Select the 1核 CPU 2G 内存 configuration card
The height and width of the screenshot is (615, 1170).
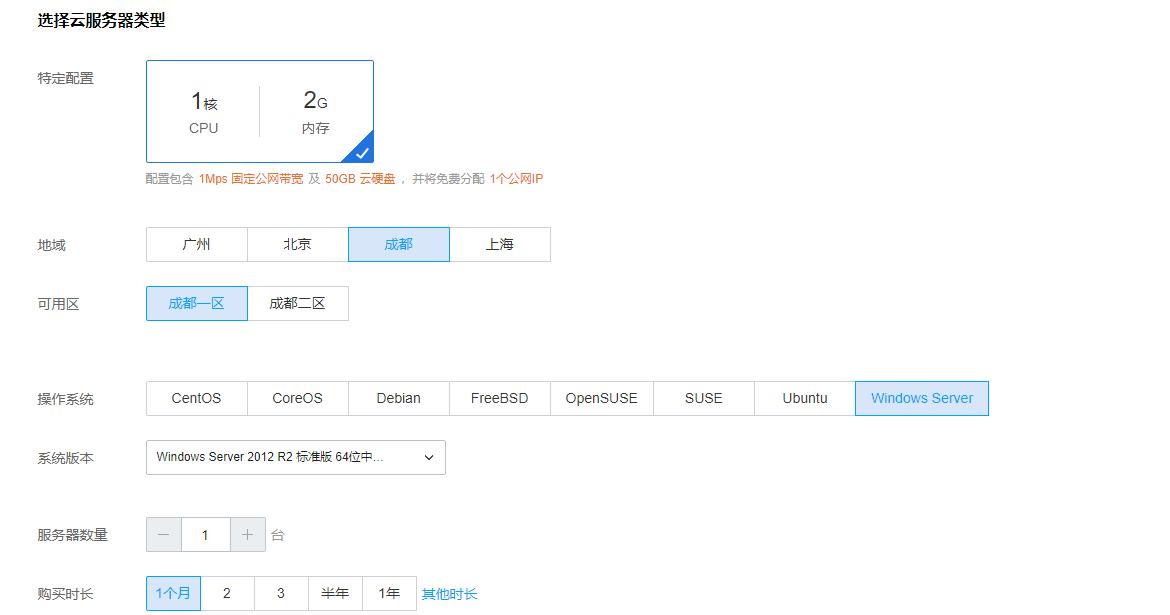[260, 111]
